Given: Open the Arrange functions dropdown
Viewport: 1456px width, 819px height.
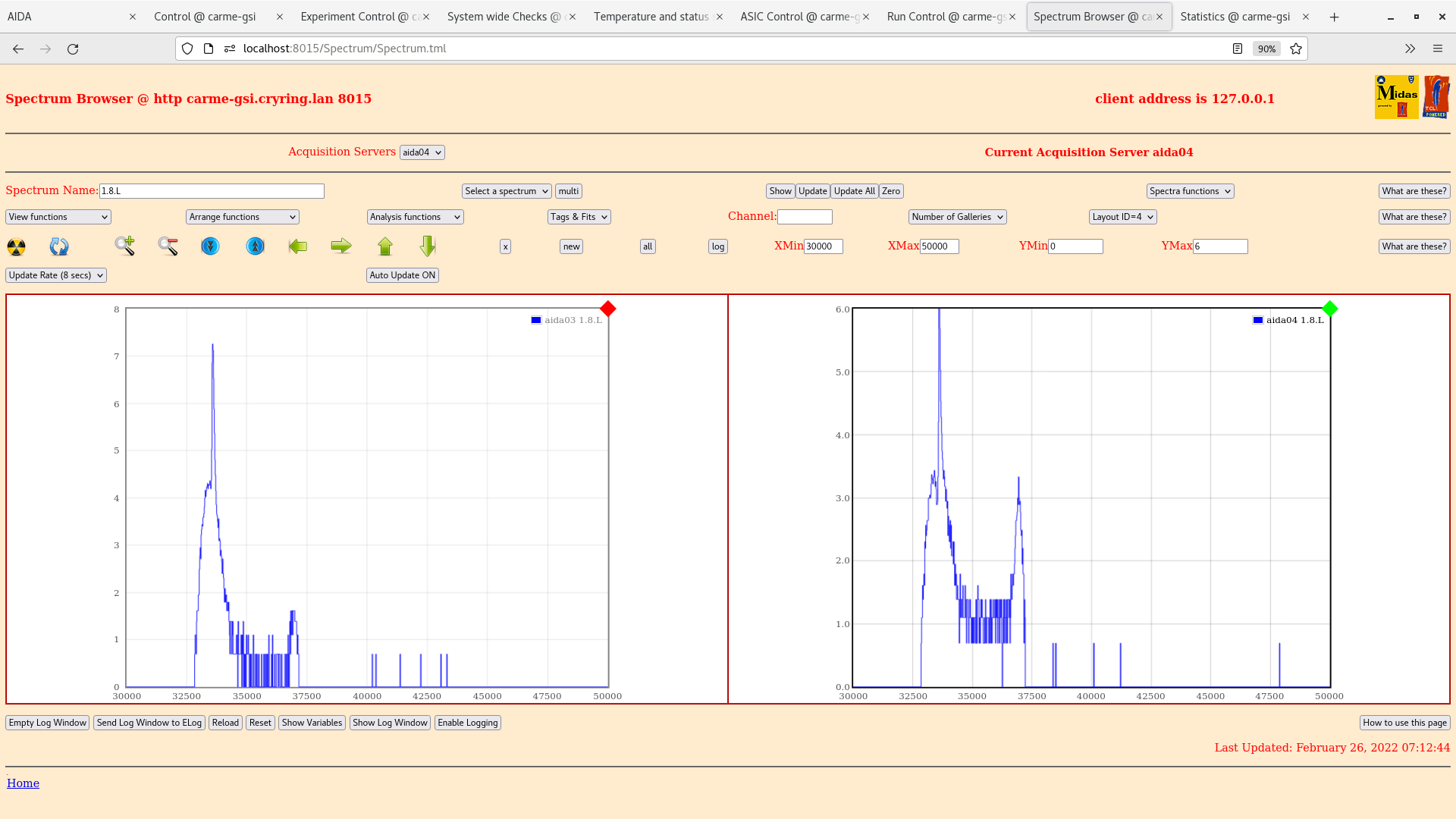Looking at the screenshot, I should pos(243,217).
